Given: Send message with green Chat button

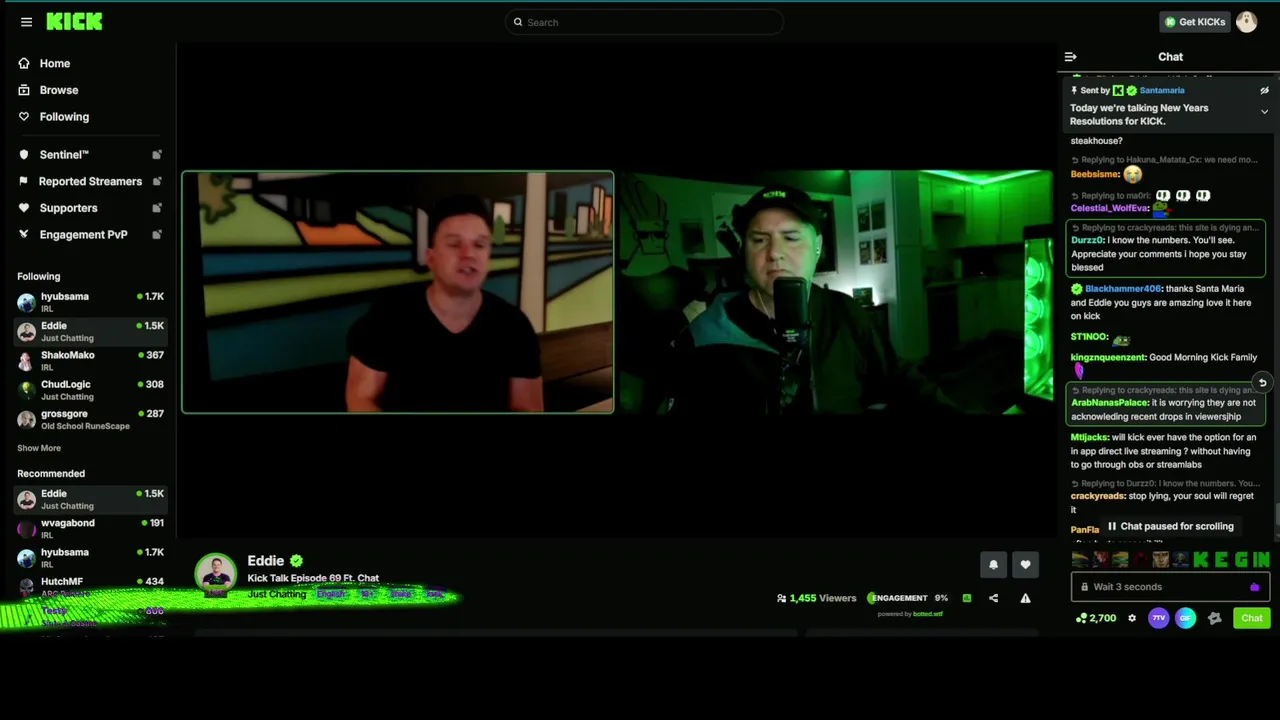Looking at the screenshot, I should tap(1252, 618).
